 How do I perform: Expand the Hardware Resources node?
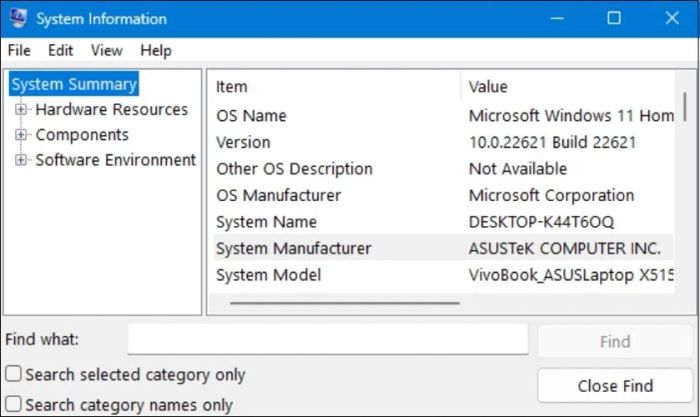click(x=21, y=109)
